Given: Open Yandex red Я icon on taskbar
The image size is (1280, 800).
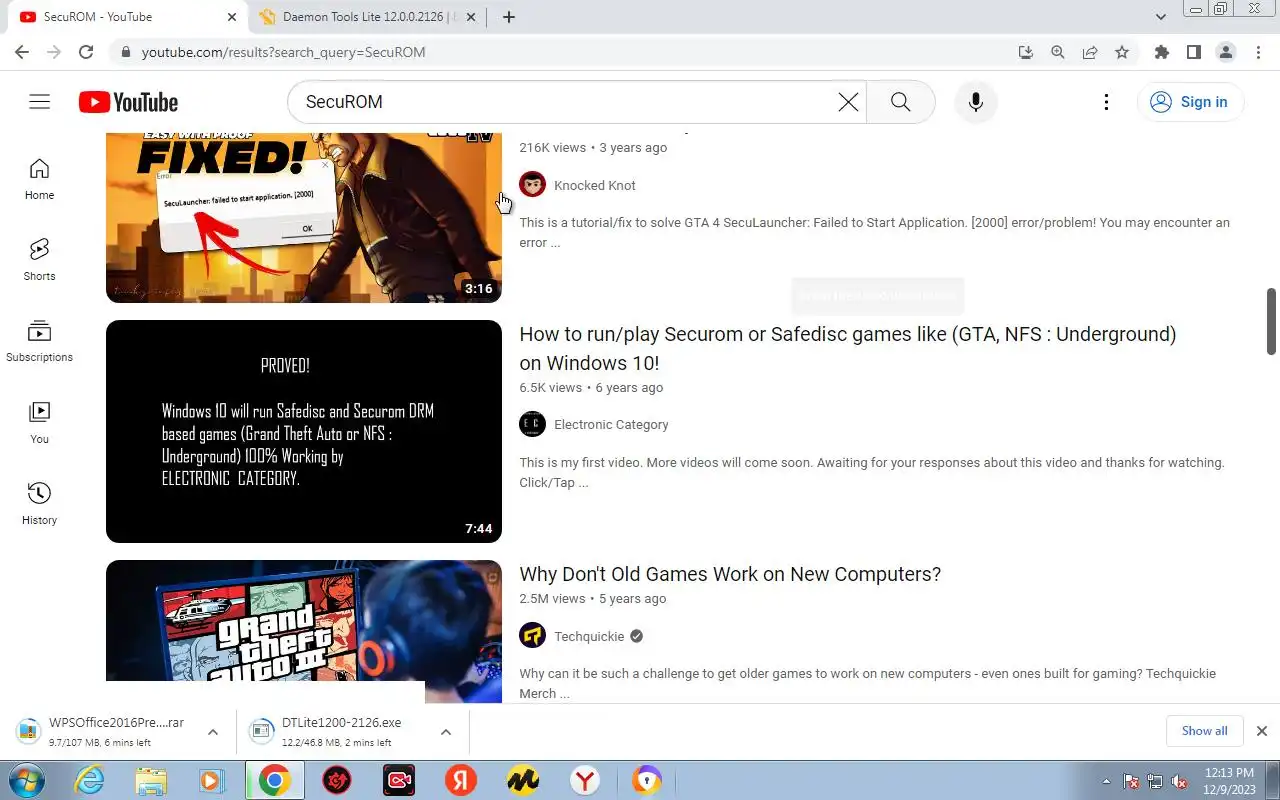Looking at the screenshot, I should pos(460,781).
